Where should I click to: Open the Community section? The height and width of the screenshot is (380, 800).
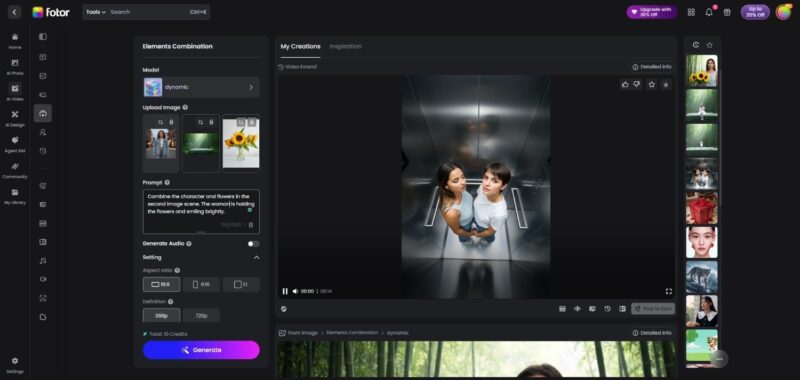(x=15, y=170)
